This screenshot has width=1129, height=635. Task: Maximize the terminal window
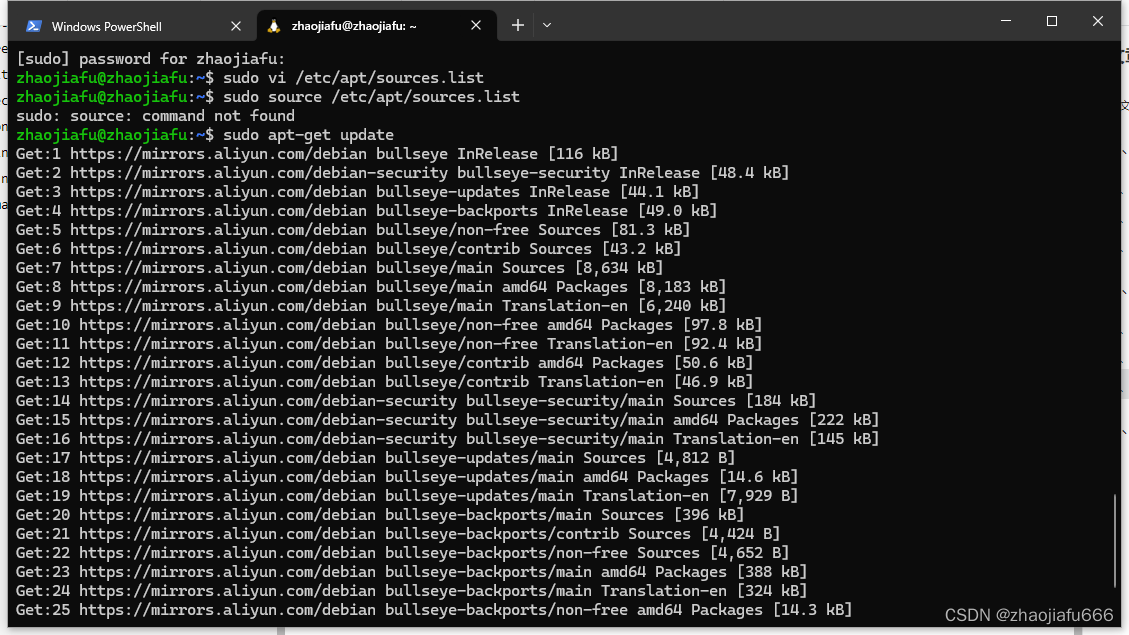click(1052, 21)
